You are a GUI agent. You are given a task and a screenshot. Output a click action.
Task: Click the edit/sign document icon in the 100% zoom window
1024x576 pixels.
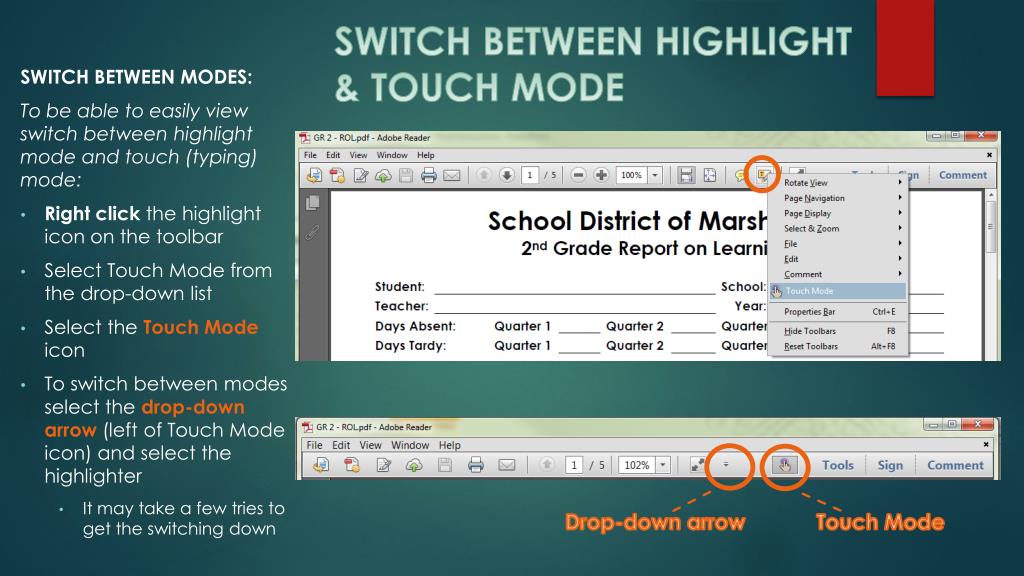[x=360, y=175]
